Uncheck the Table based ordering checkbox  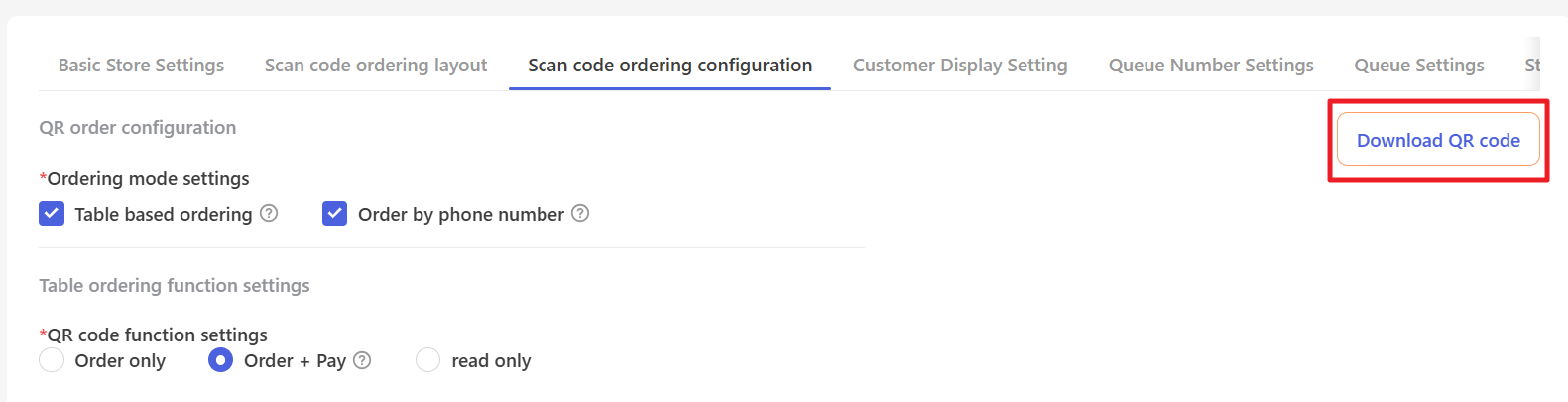(x=52, y=214)
